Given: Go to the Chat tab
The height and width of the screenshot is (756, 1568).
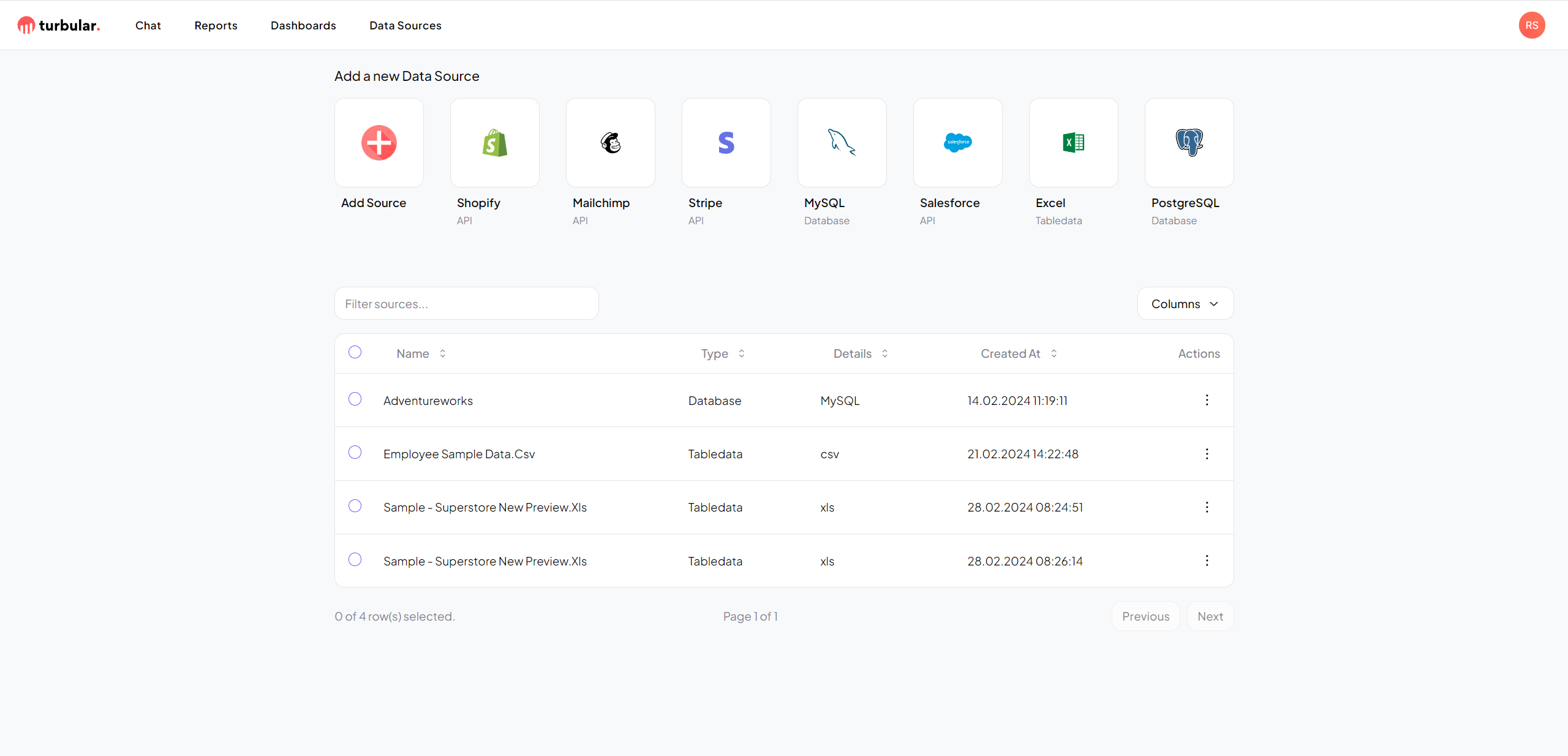Looking at the screenshot, I should pyautogui.click(x=148, y=25).
